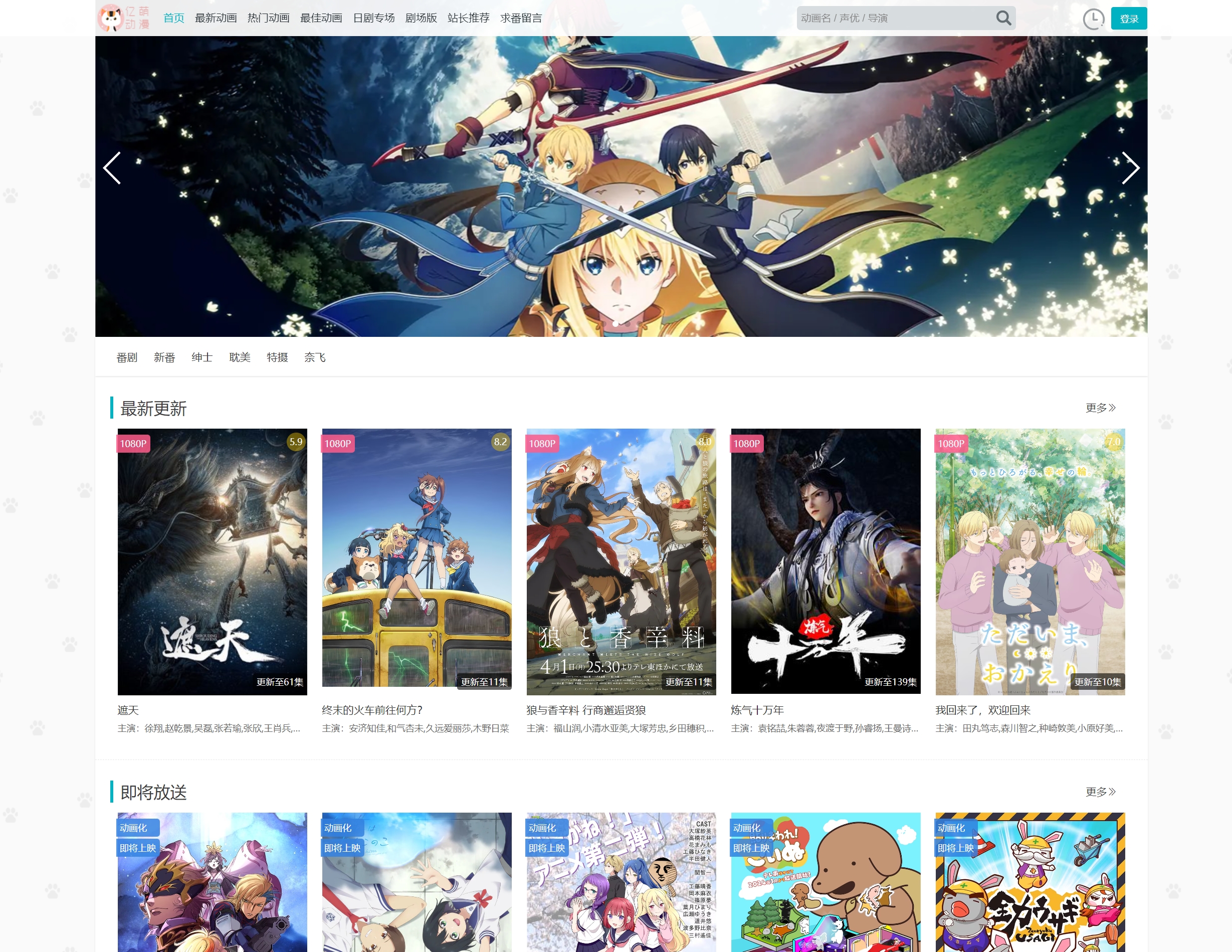Open the 最佳动画 menu item

[x=321, y=18]
